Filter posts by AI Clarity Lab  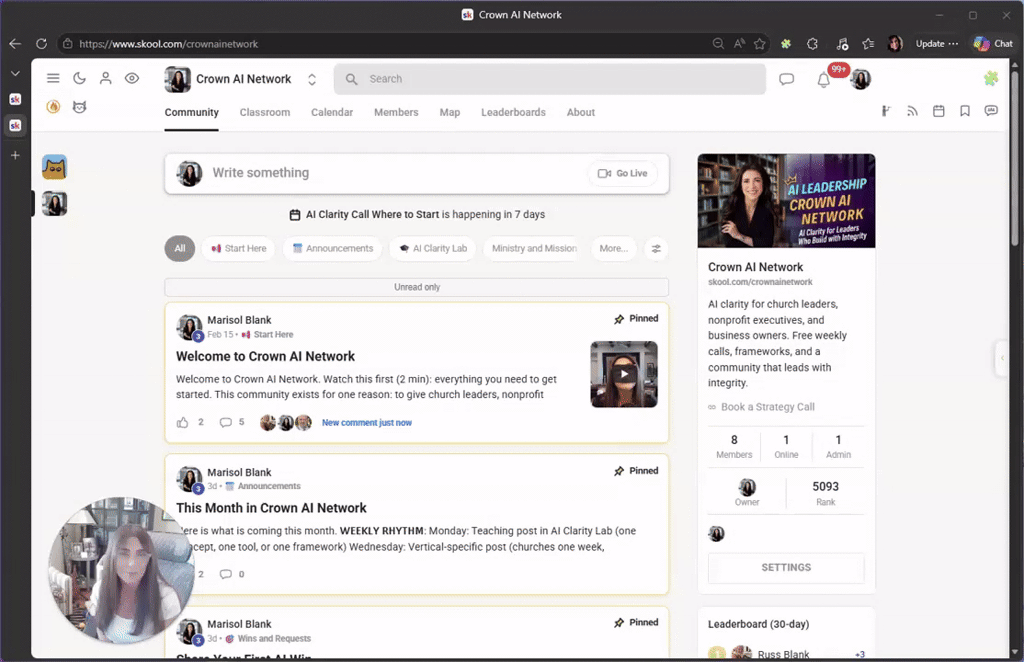click(x=434, y=249)
